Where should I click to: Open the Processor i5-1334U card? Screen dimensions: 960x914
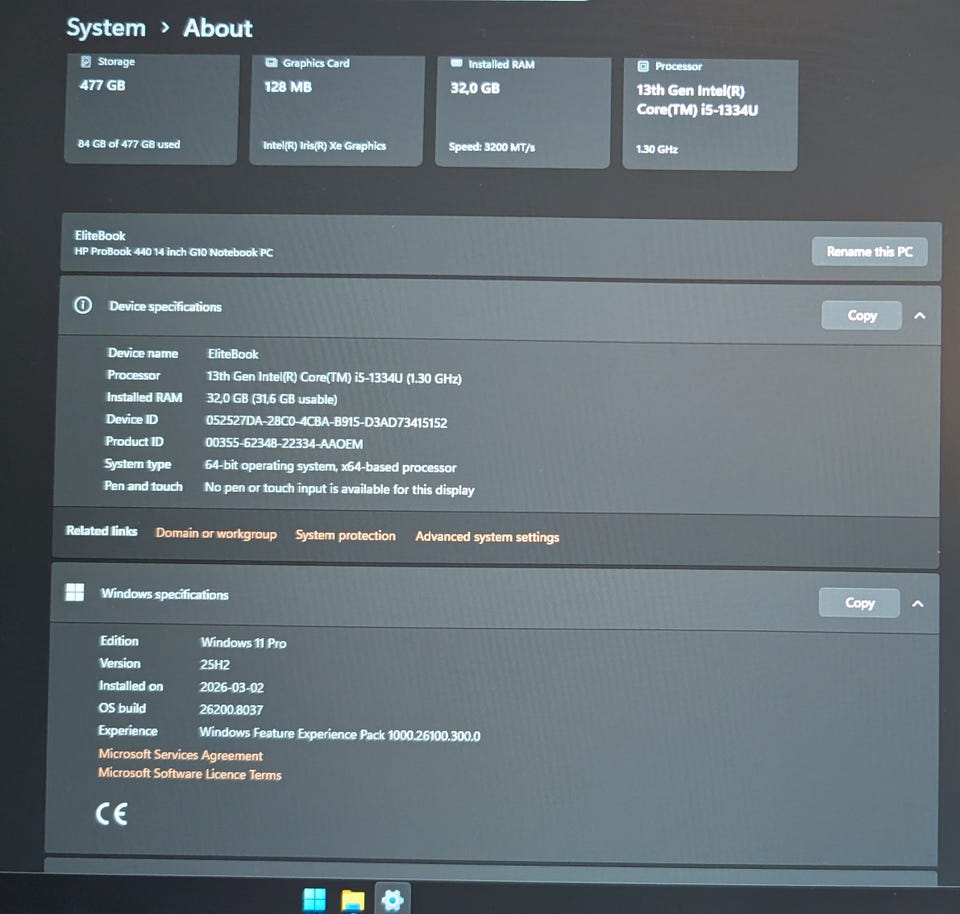(x=710, y=114)
